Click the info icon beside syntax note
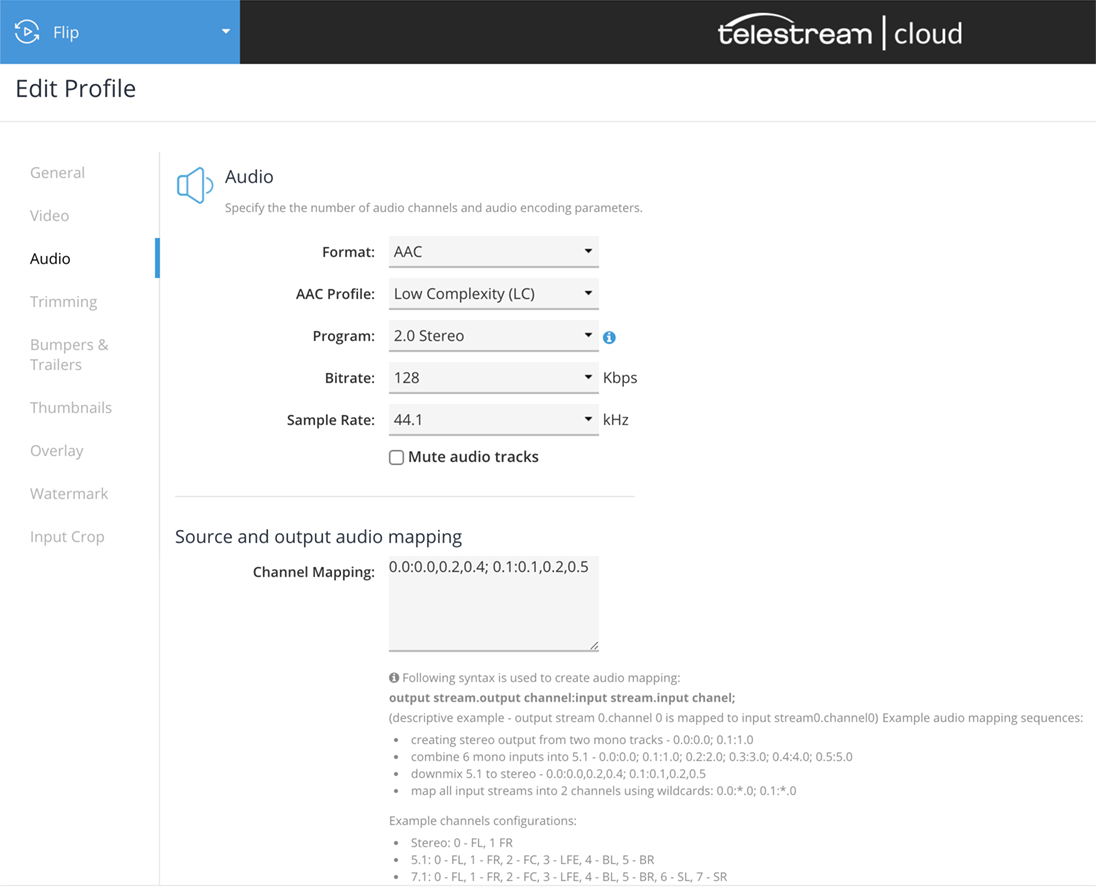 pyautogui.click(x=394, y=677)
